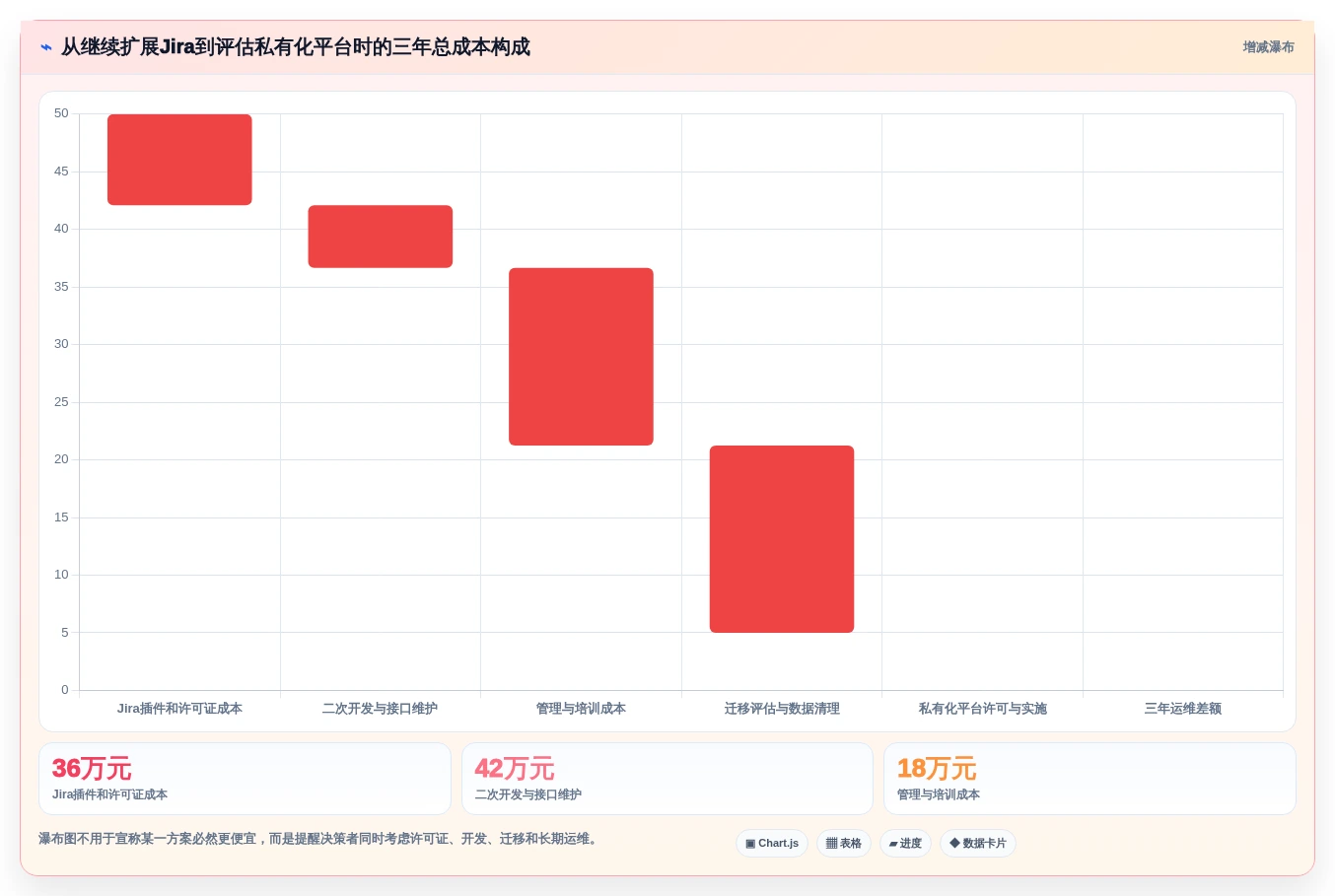The image size is (1335, 896).
Task: Click the axis label 管理与培训成本
Action: coord(581,709)
